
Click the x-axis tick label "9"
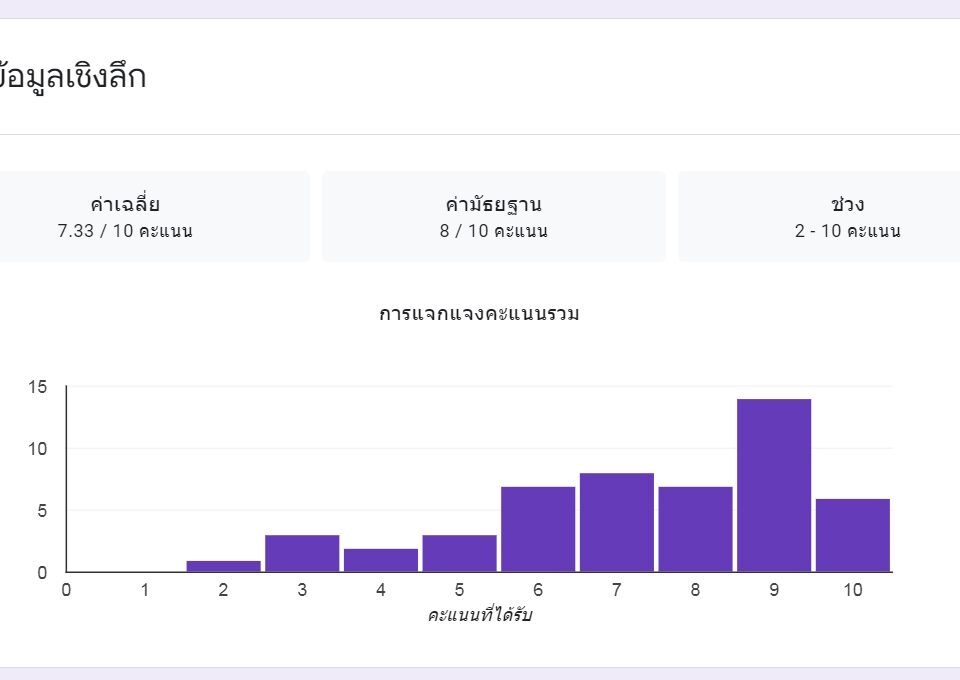pos(774,590)
